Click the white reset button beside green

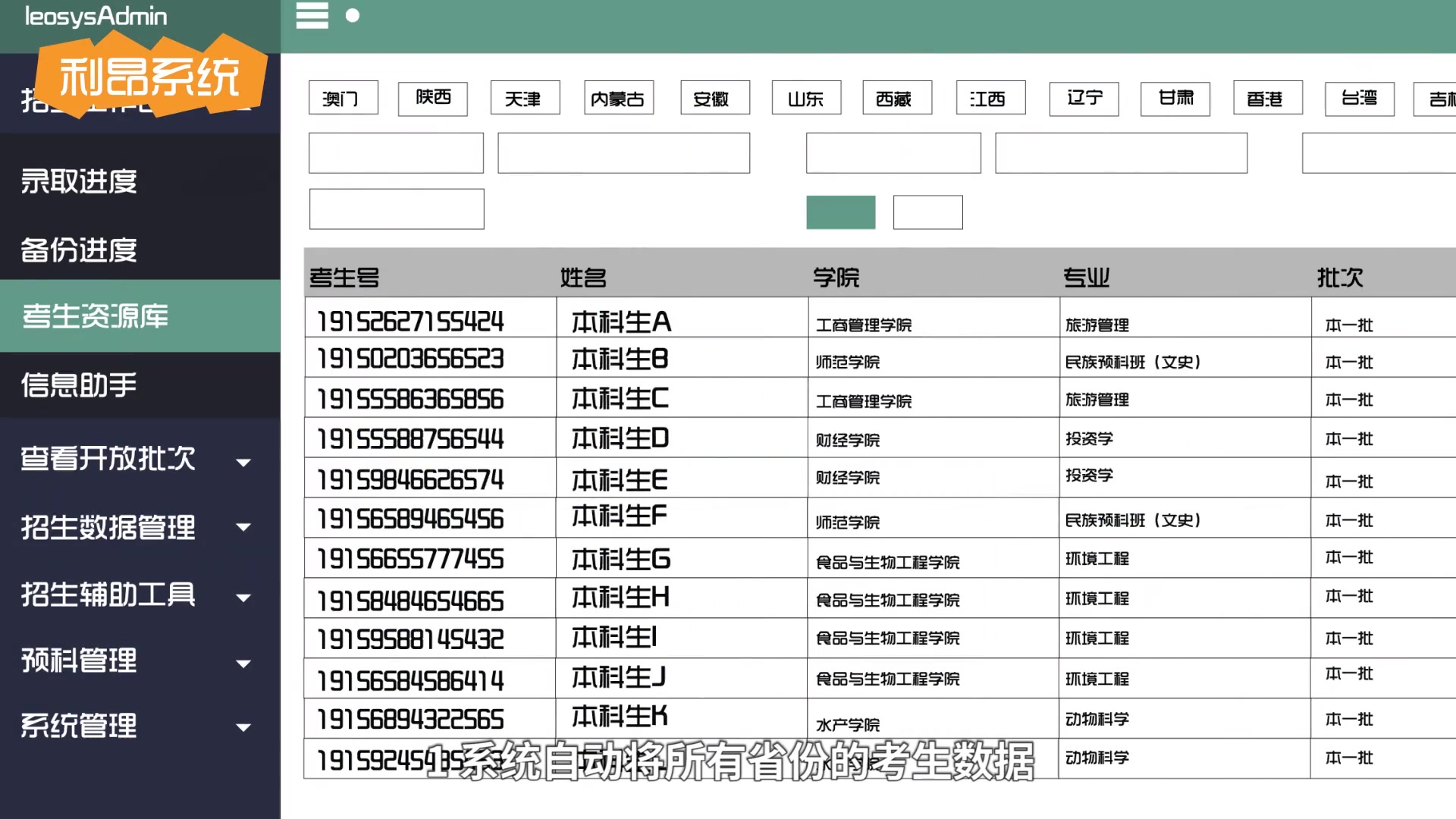[x=927, y=212]
